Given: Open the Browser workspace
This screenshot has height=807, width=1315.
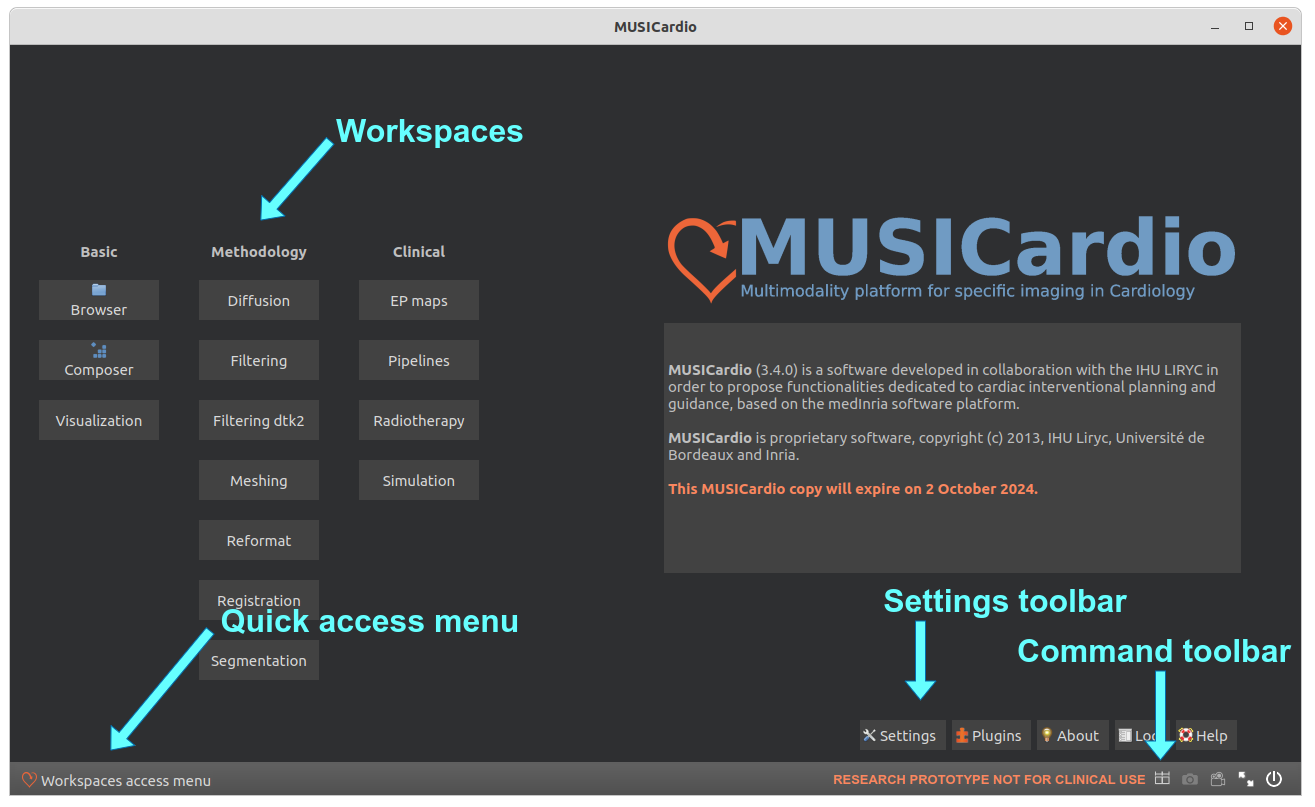Looking at the screenshot, I should click(x=99, y=300).
